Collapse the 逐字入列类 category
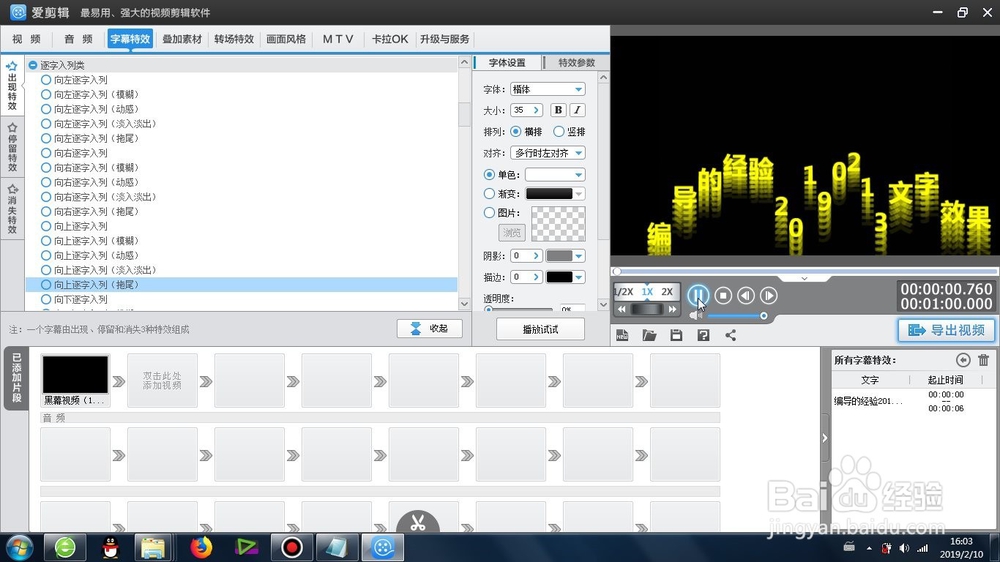 (x=33, y=65)
